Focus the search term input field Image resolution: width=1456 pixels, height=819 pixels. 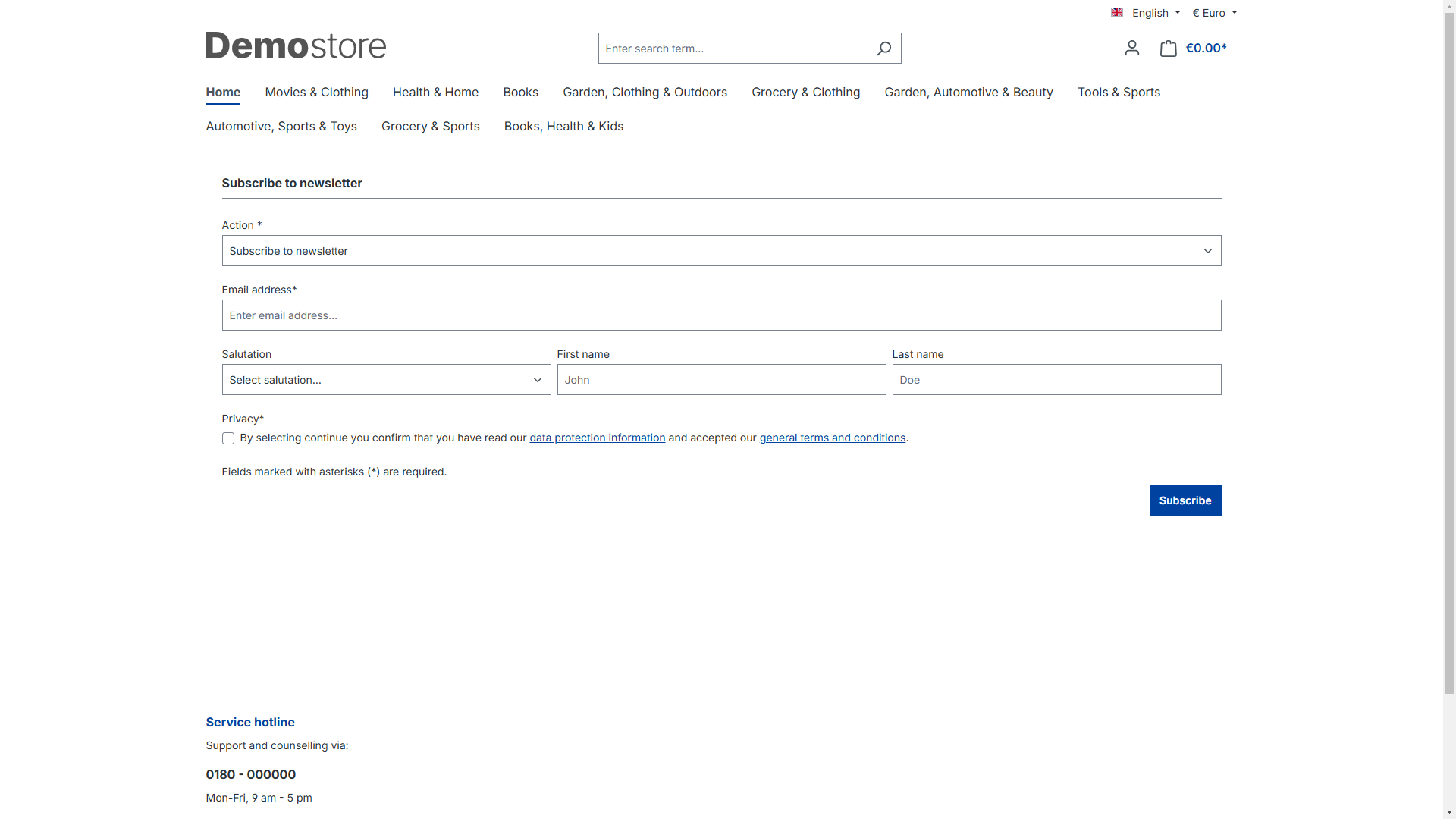[x=734, y=49]
